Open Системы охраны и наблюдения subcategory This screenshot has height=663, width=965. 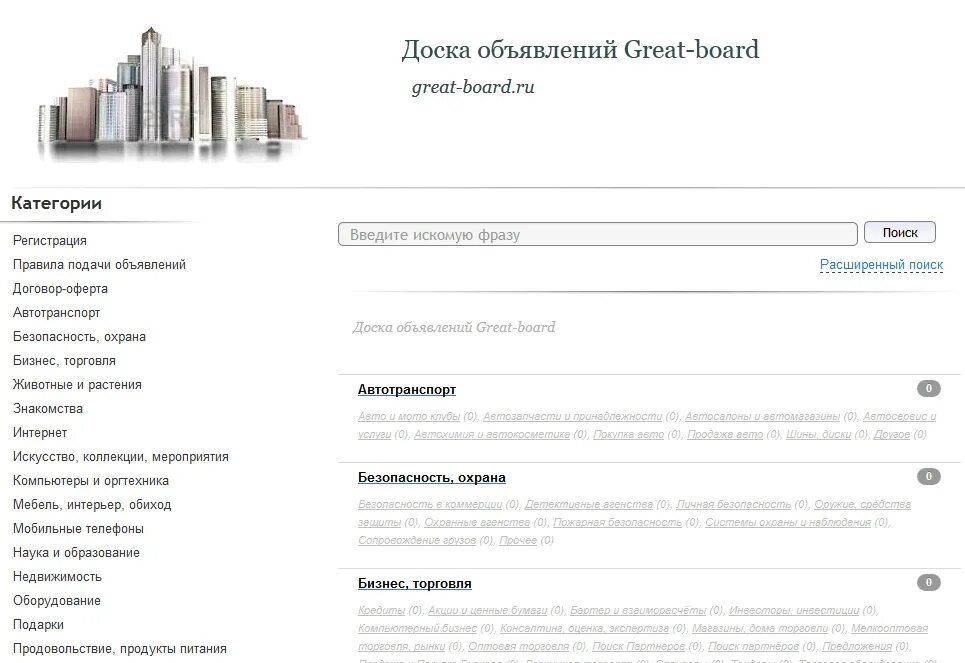pyautogui.click(x=788, y=523)
